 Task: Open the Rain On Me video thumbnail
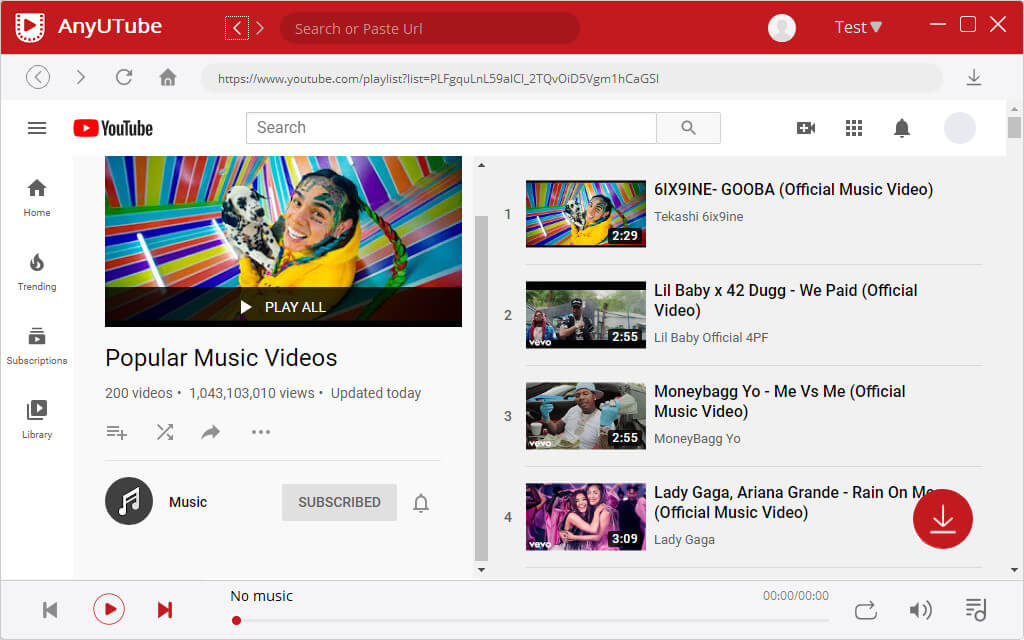click(x=586, y=517)
